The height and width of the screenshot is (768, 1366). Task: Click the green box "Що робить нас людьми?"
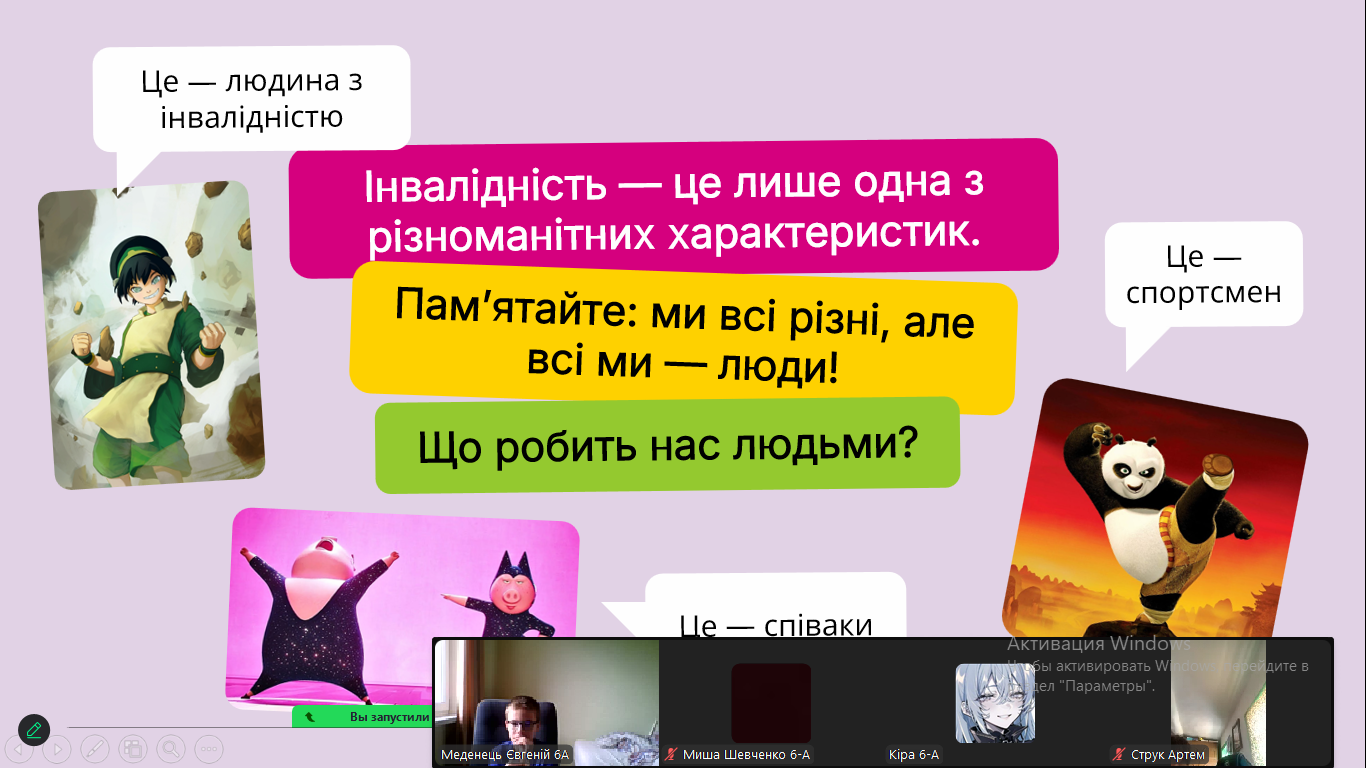[x=668, y=445]
